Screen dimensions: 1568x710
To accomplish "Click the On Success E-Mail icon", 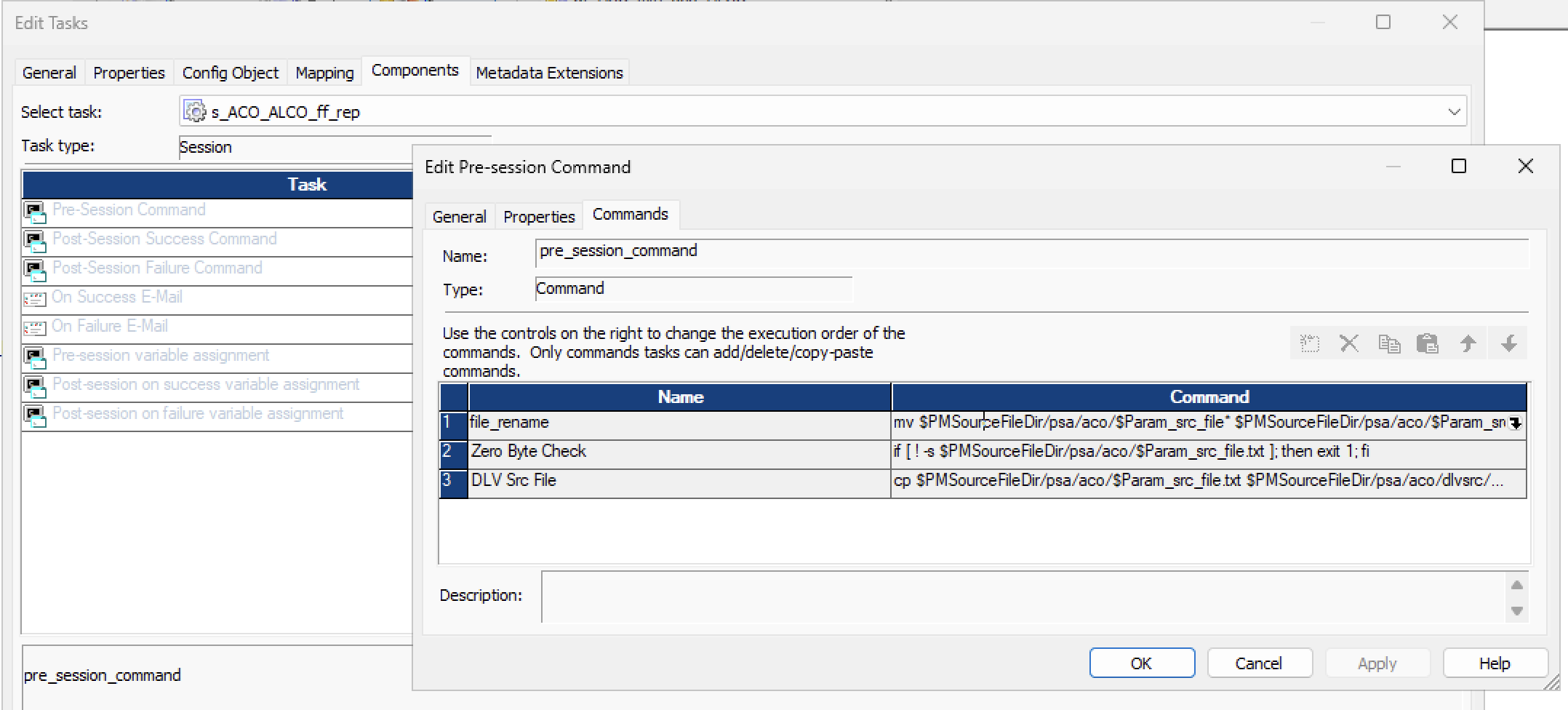I will (34, 298).
